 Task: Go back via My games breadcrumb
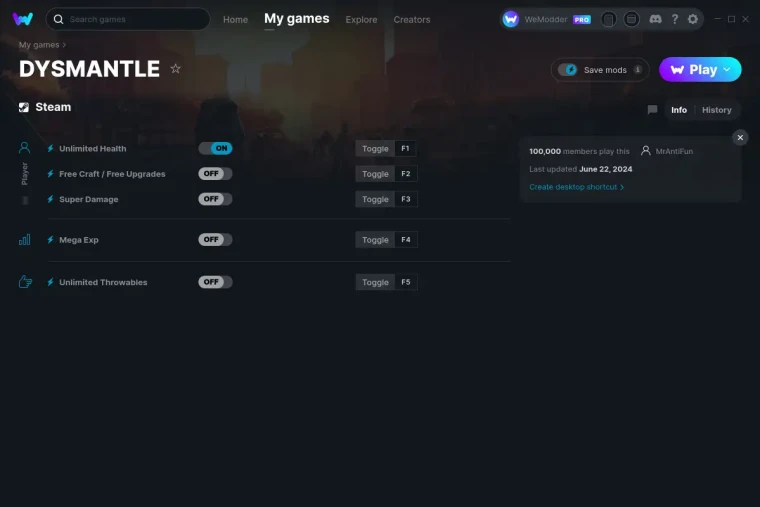[39, 45]
